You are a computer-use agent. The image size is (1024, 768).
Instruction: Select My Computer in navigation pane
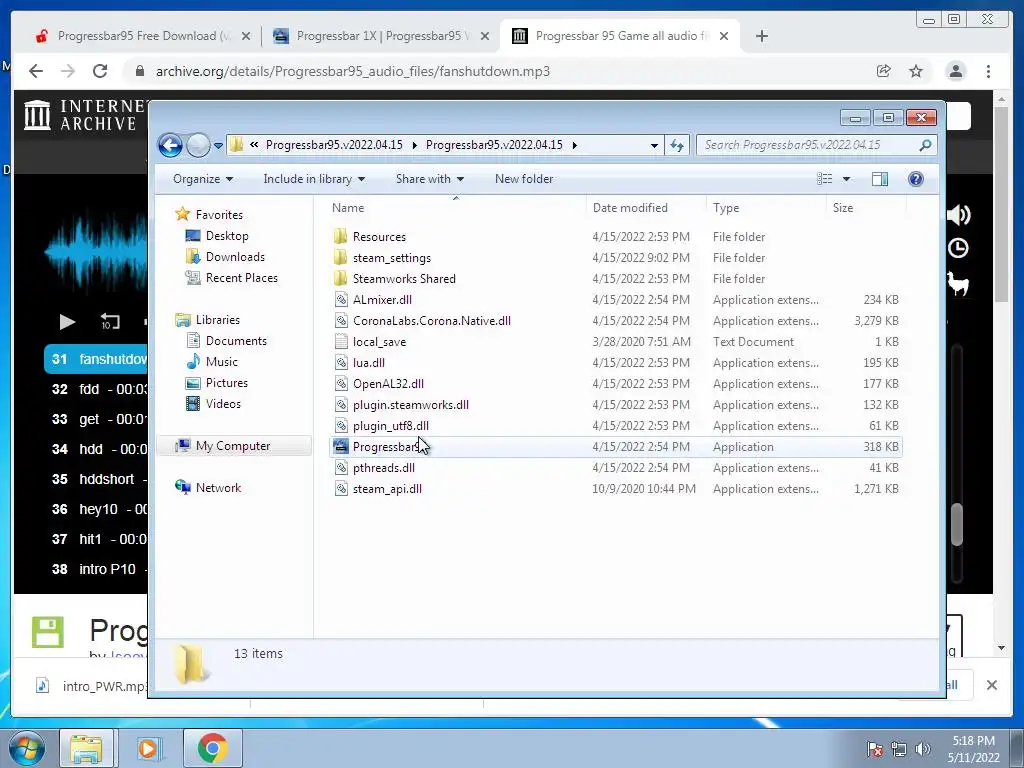click(x=232, y=445)
